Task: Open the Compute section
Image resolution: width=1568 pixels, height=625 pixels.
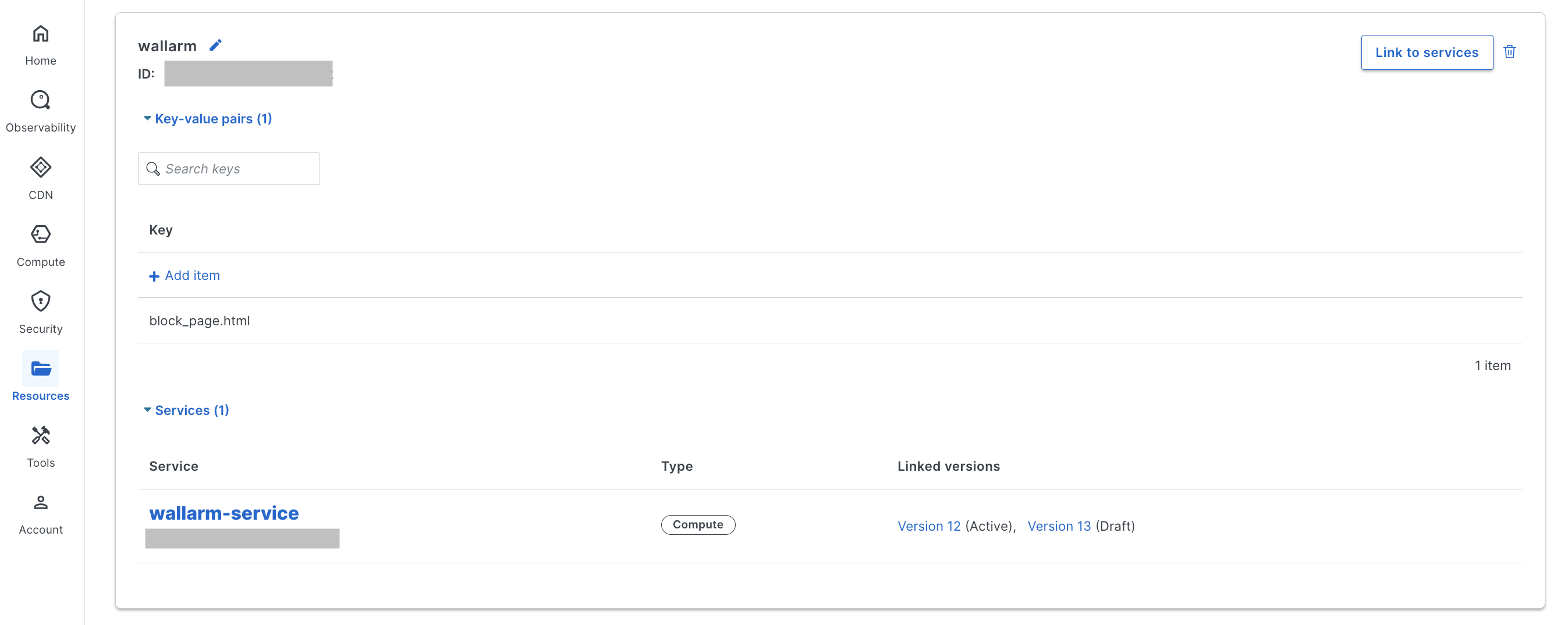Action: [41, 245]
